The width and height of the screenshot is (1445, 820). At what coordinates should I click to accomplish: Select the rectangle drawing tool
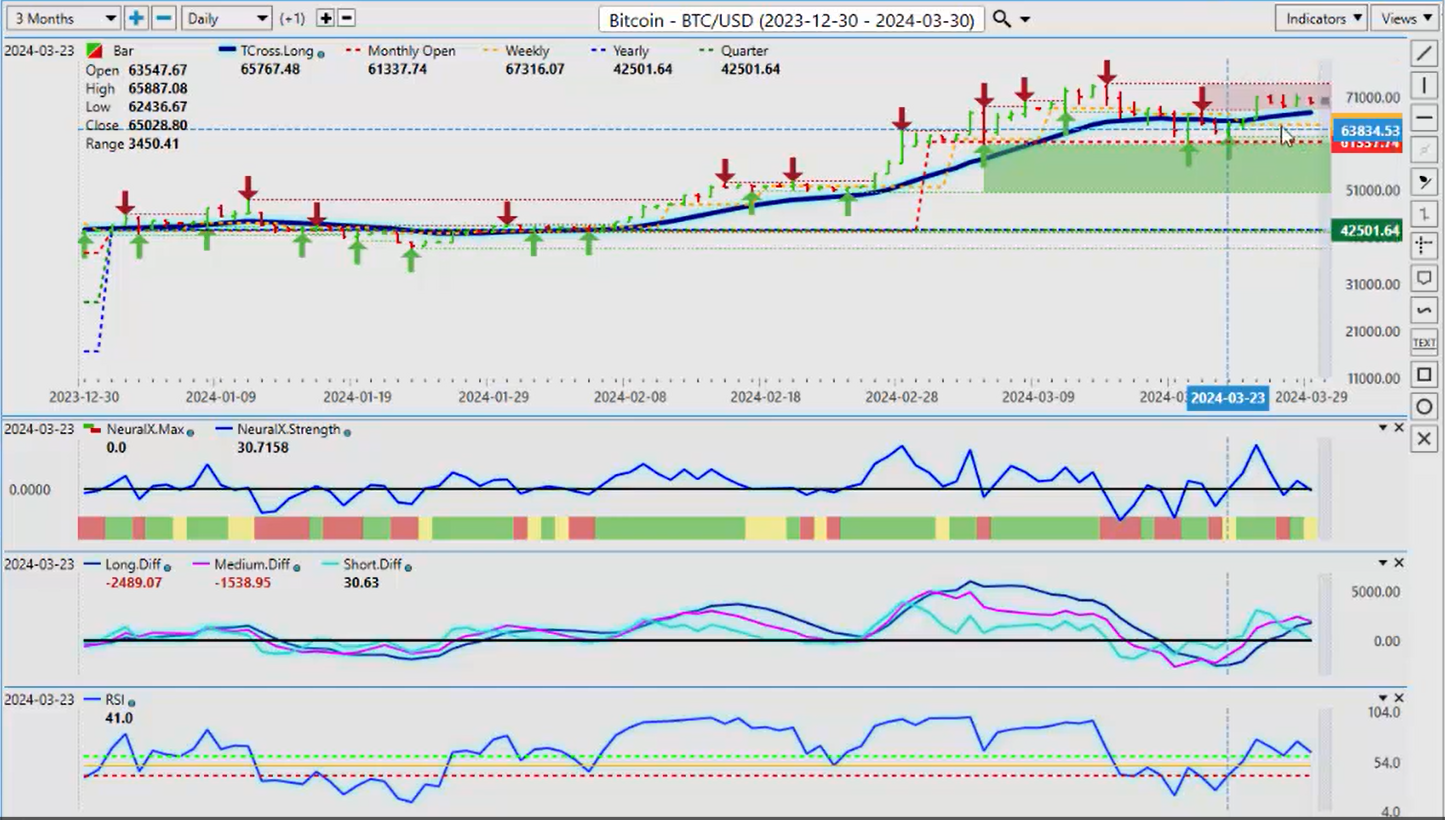[1424, 375]
